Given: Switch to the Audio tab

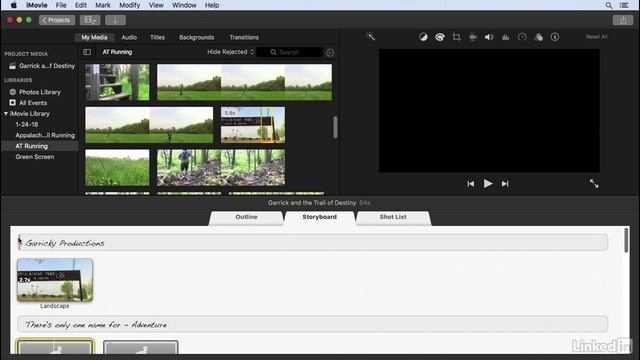Looking at the screenshot, I should (129, 37).
